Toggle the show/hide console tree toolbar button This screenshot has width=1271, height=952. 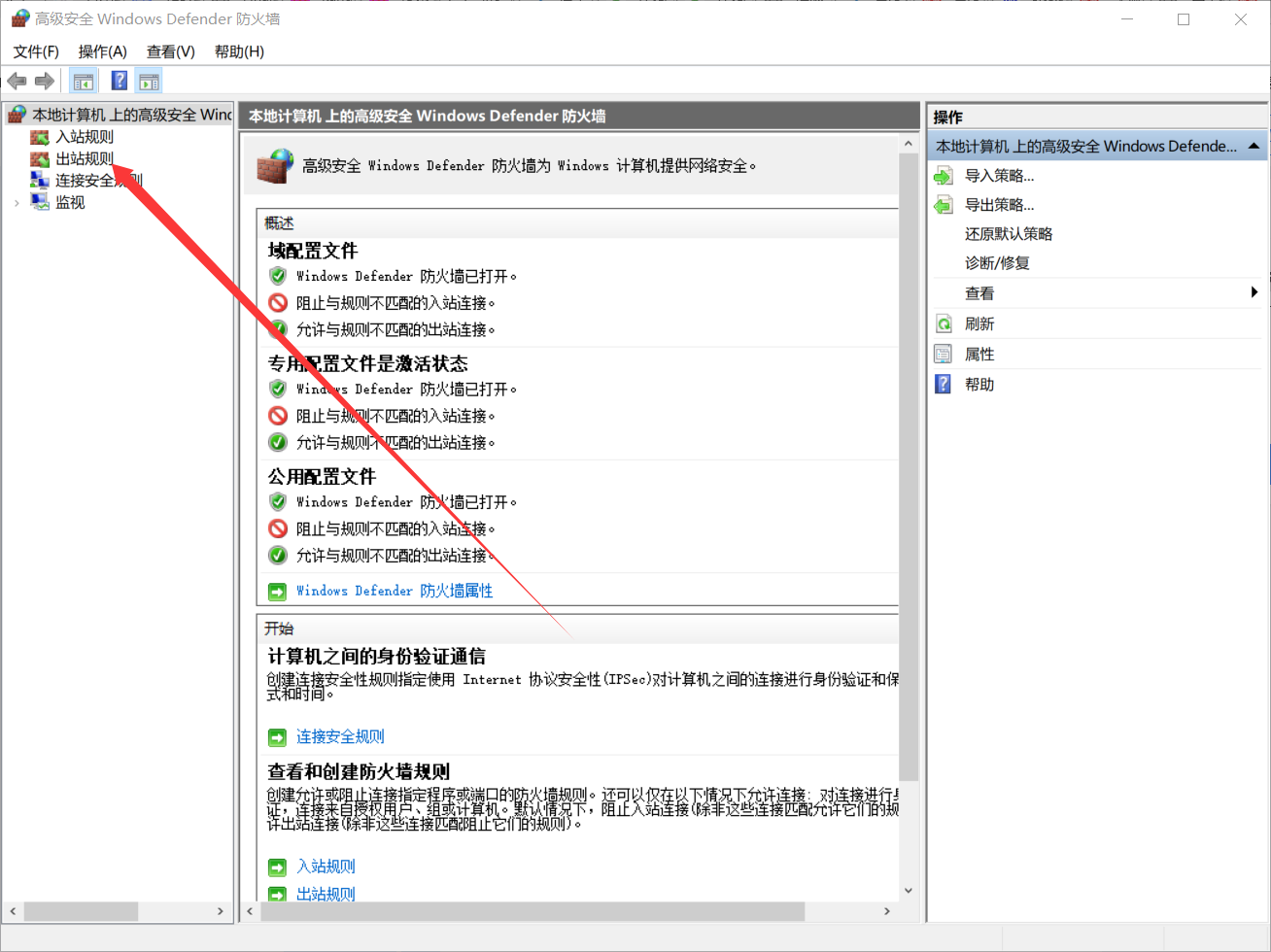click(x=85, y=81)
